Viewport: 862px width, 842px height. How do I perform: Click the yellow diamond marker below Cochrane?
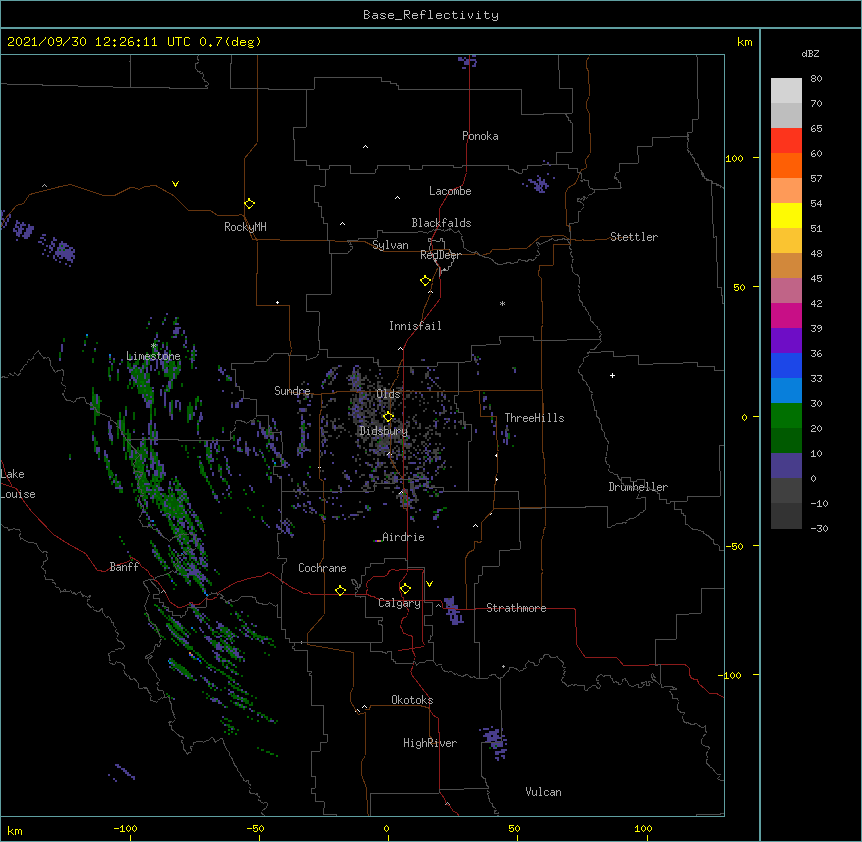point(340,590)
